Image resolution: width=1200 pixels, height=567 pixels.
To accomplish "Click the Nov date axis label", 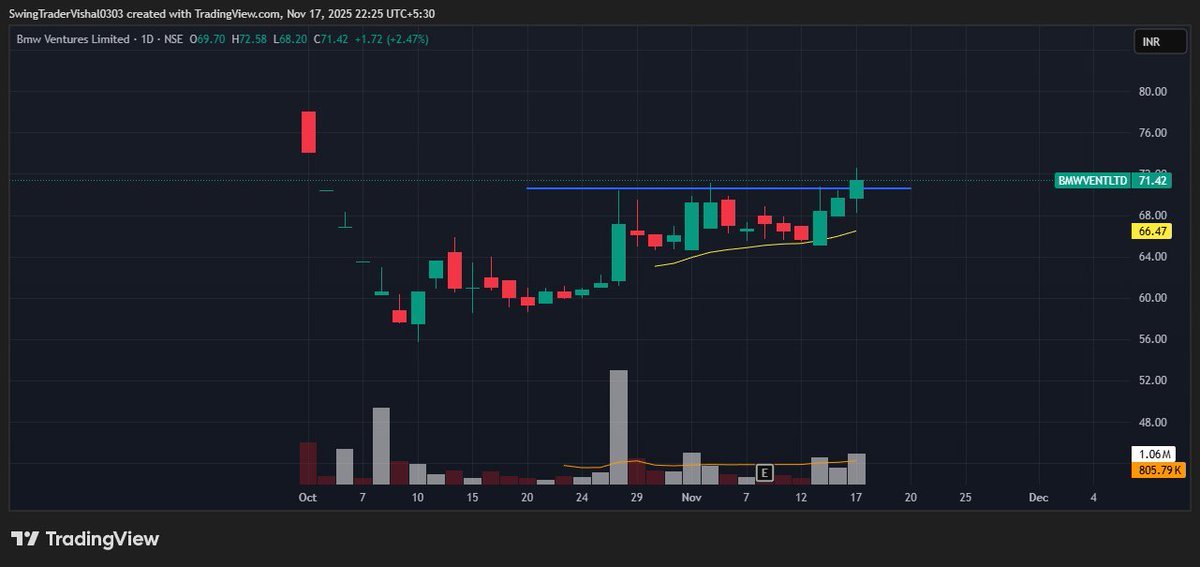I will pyautogui.click(x=691, y=497).
